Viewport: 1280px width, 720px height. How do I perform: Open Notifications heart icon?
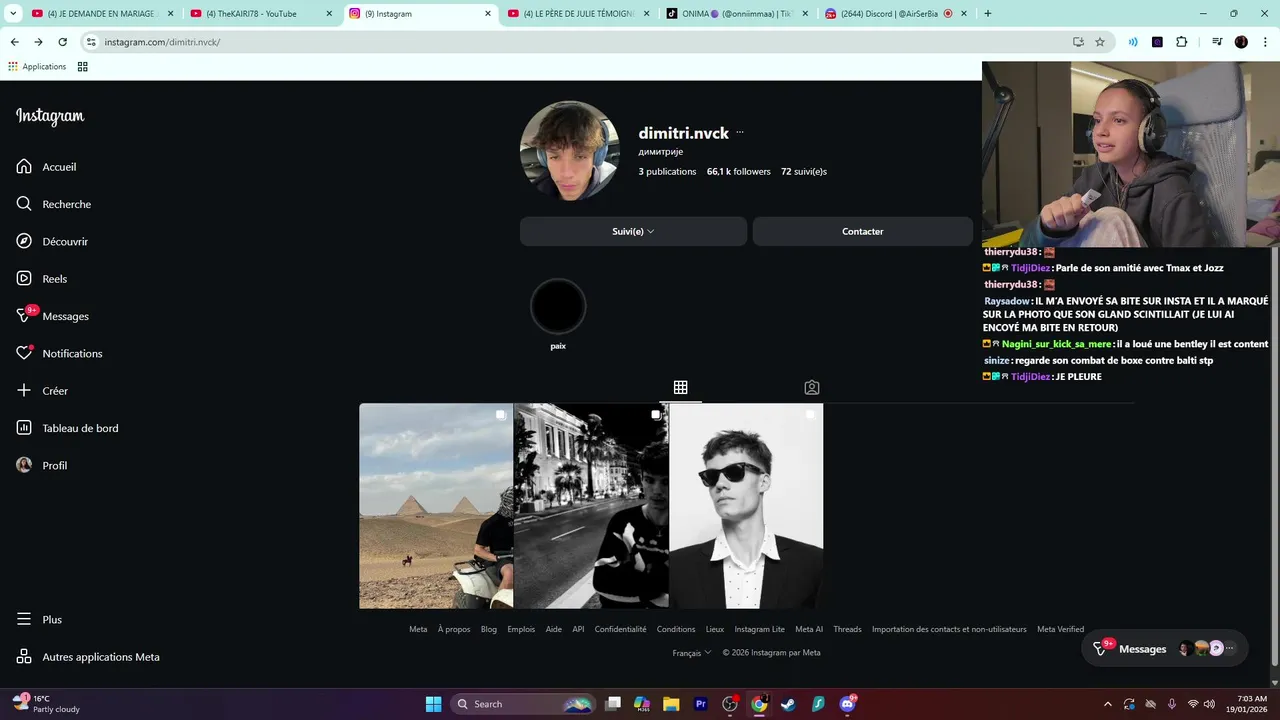(x=24, y=353)
